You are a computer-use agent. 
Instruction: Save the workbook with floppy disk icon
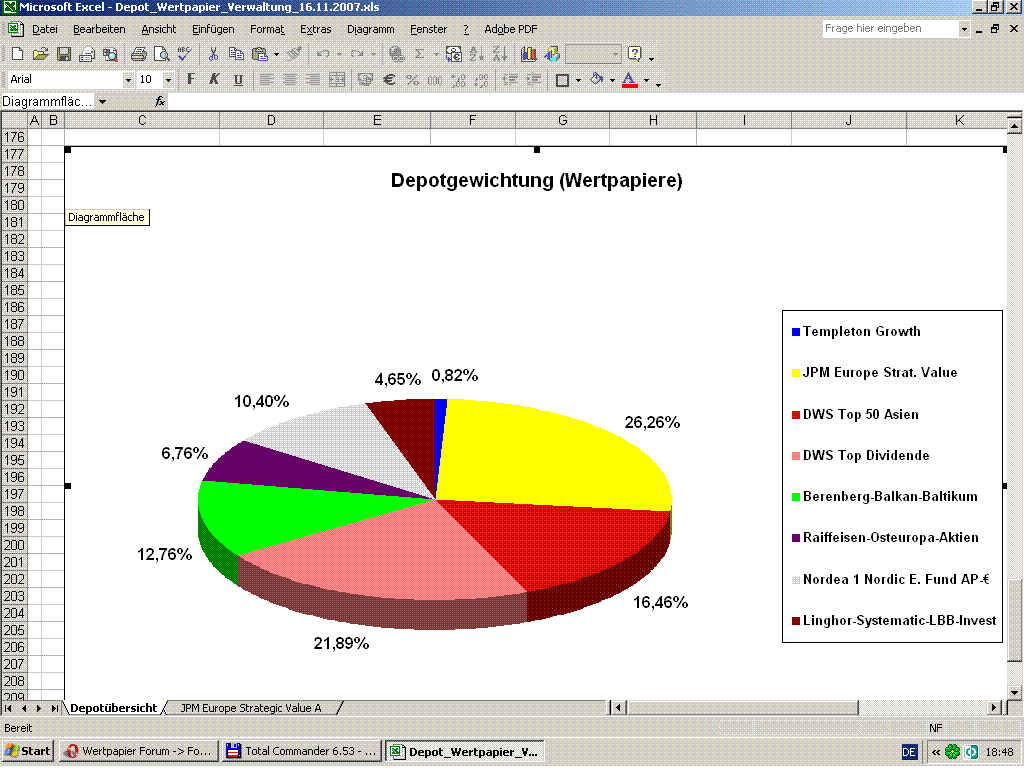(x=63, y=54)
